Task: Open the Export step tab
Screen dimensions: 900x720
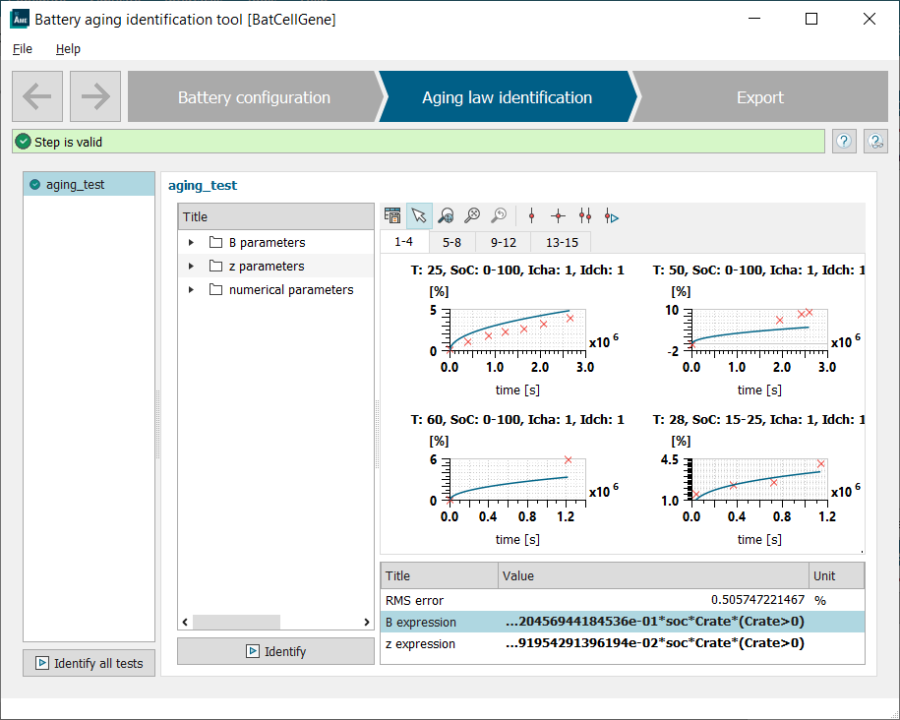Action: coord(760,97)
